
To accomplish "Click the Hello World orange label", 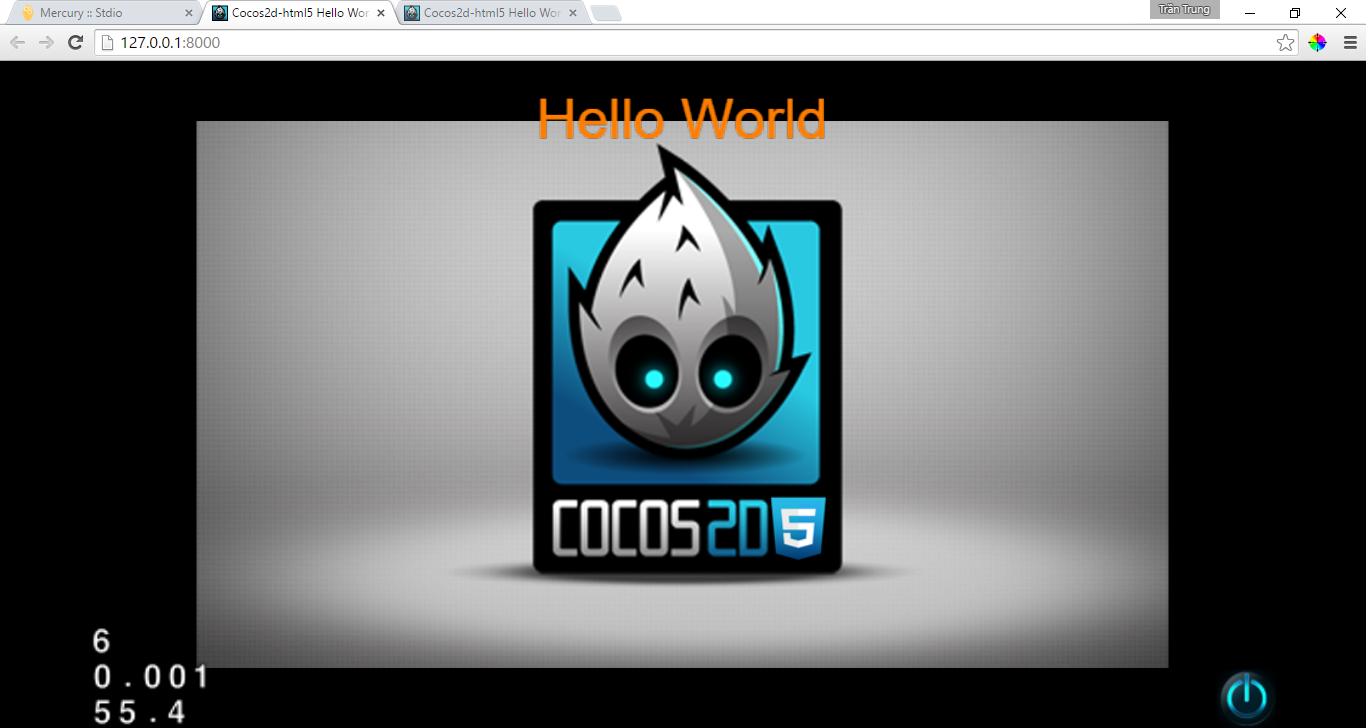I will coord(682,119).
